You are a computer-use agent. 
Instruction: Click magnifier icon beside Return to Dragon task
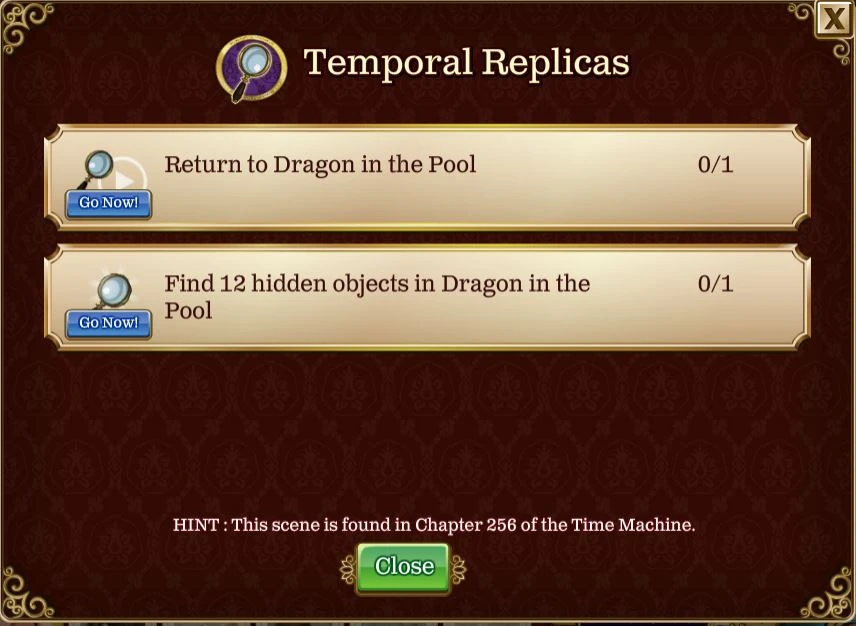coord(98,168)
